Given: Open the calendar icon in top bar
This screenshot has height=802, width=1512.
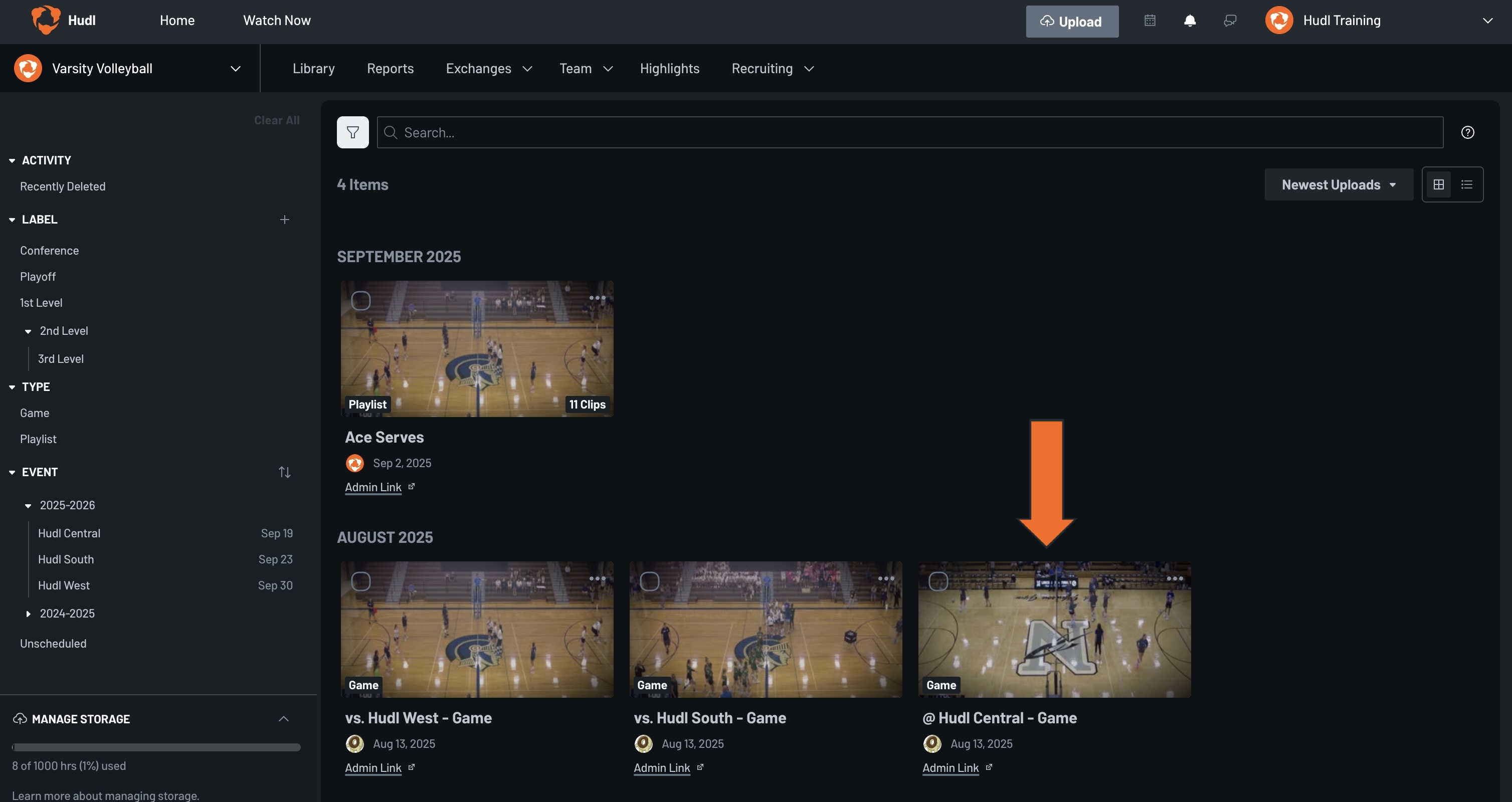Looking at the screenshot, I should click(1150, 21).
